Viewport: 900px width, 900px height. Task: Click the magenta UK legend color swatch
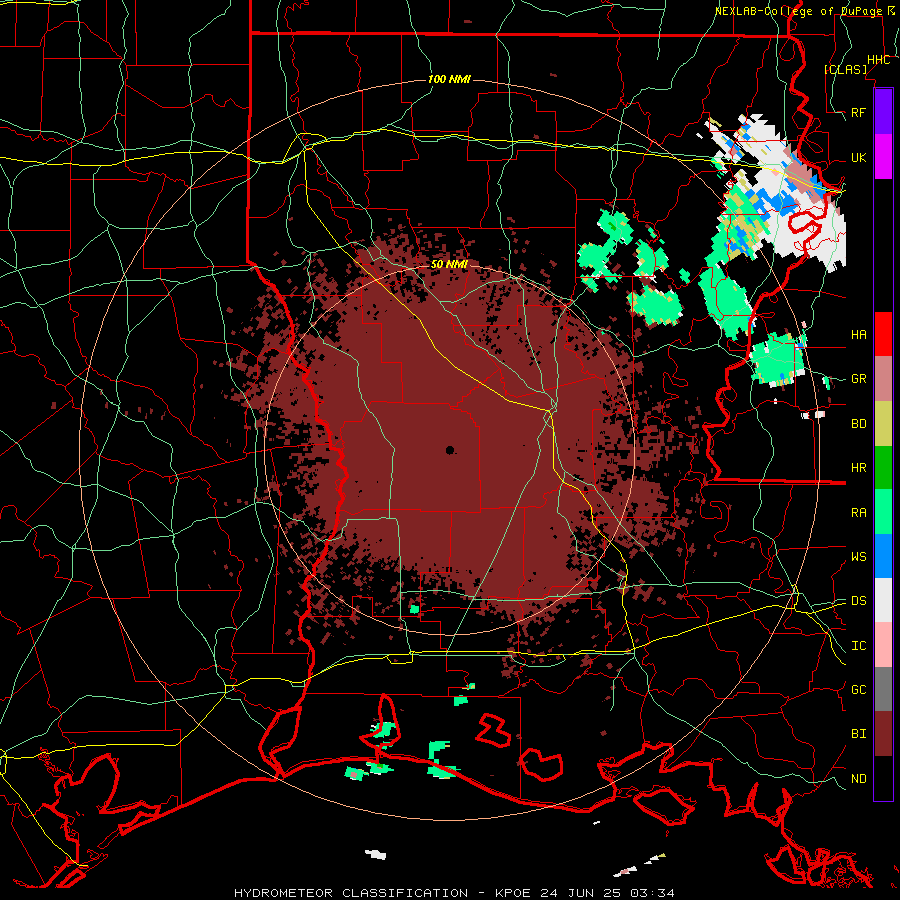[x=883, y=157]
